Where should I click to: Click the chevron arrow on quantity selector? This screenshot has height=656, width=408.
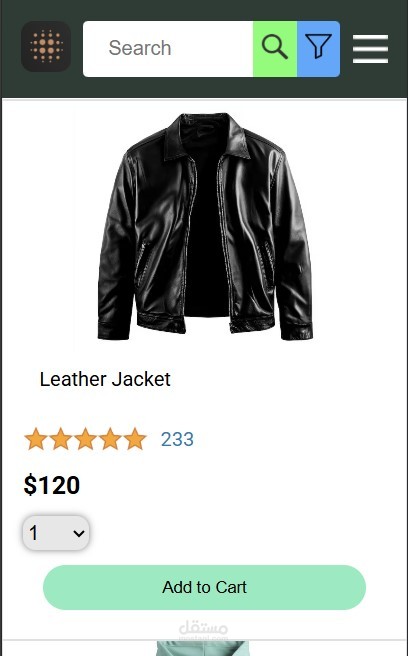click(79, 533)
